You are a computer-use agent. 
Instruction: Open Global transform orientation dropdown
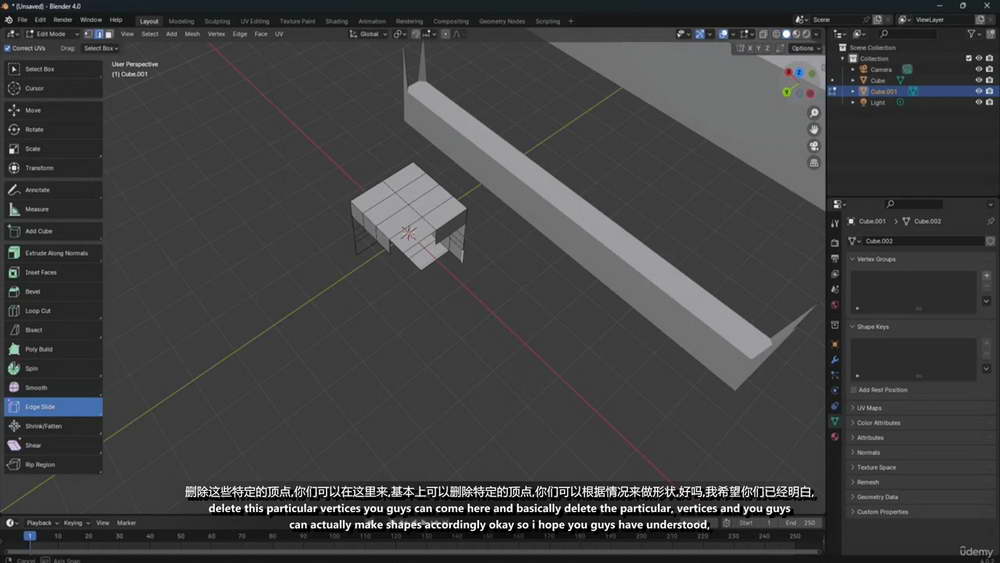368,34
